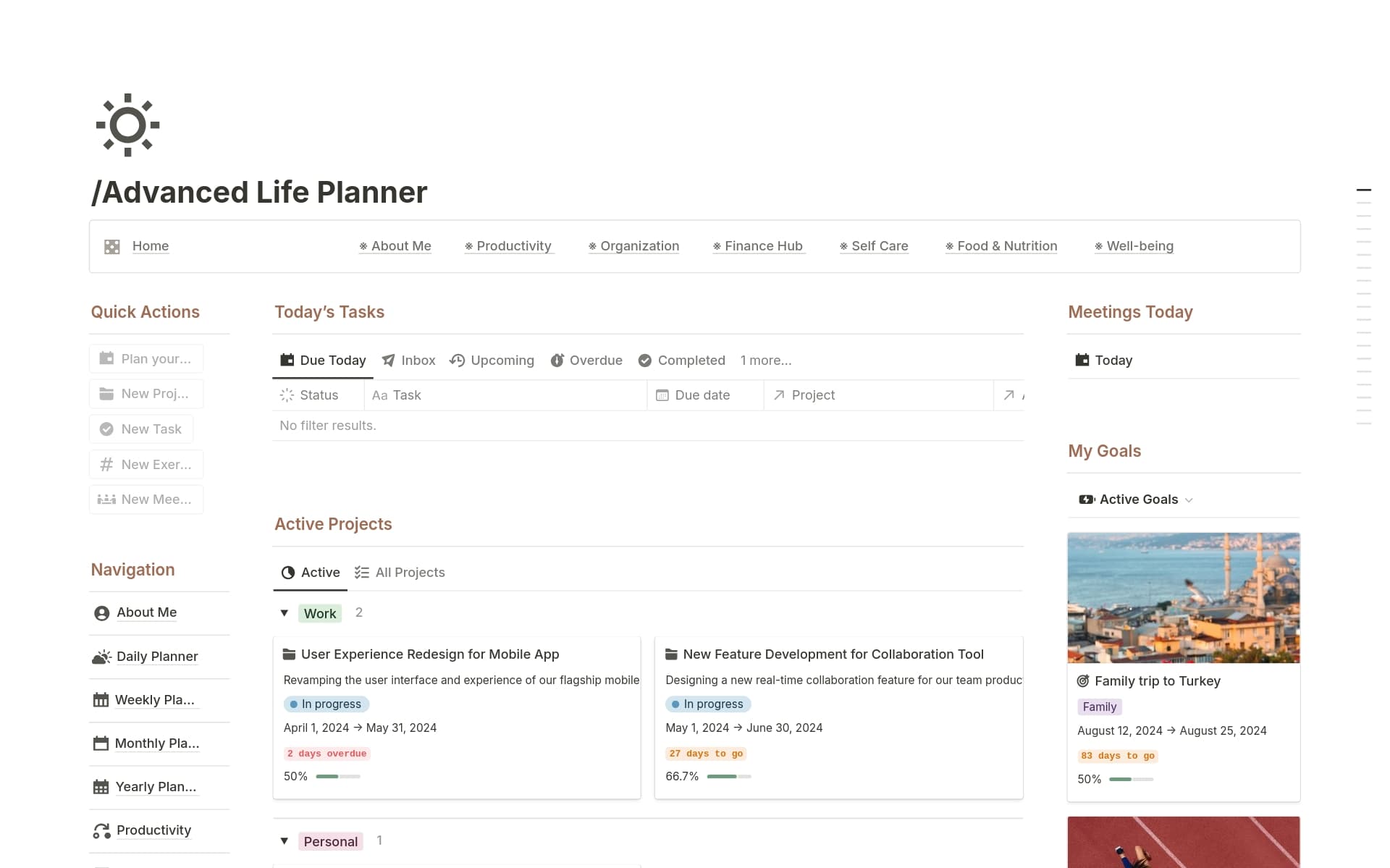Click the headphones icon beside Productivity
This screenshot has height=868, width=1390.
click(x=101, y=830)
